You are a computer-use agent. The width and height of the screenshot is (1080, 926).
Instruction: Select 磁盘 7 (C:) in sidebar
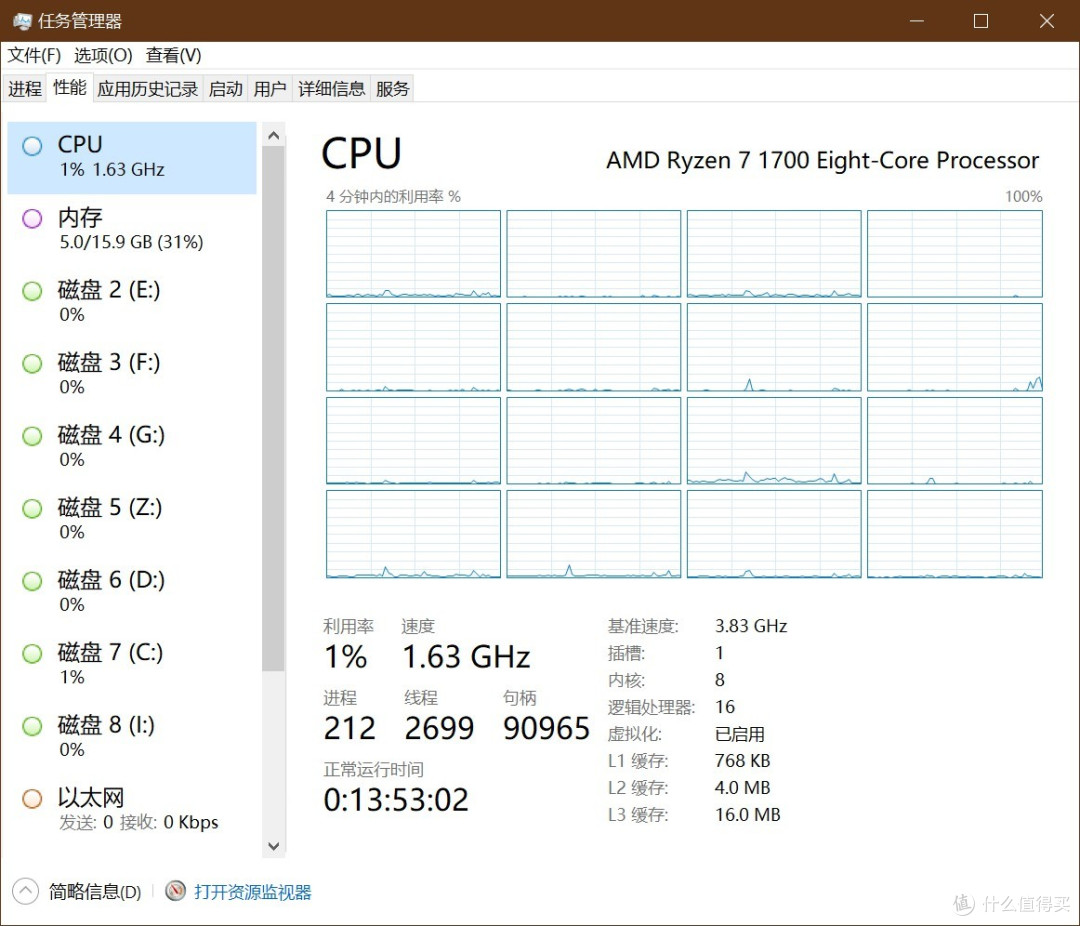[x=132, y=666]
